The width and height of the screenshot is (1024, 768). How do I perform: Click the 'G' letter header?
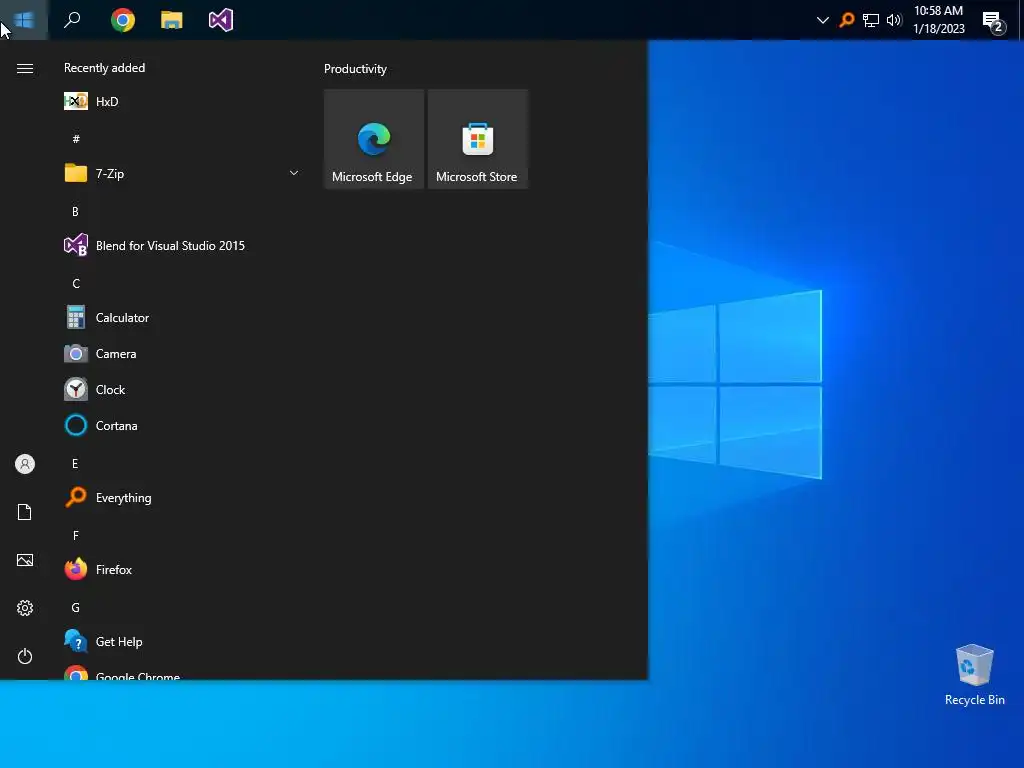point(76,607)
